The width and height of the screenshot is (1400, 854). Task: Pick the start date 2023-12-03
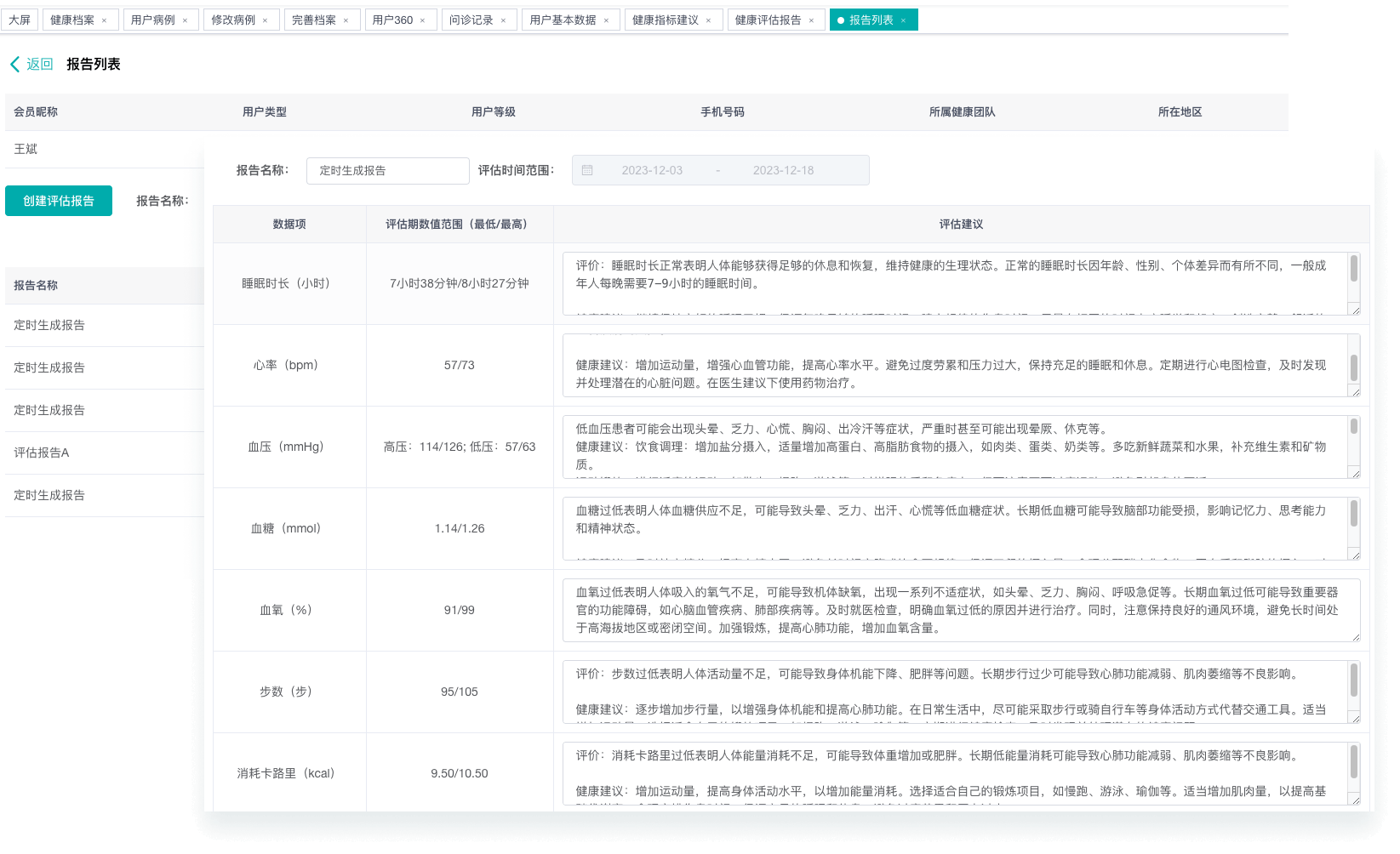pyautogui.click(x=652, y=170)
